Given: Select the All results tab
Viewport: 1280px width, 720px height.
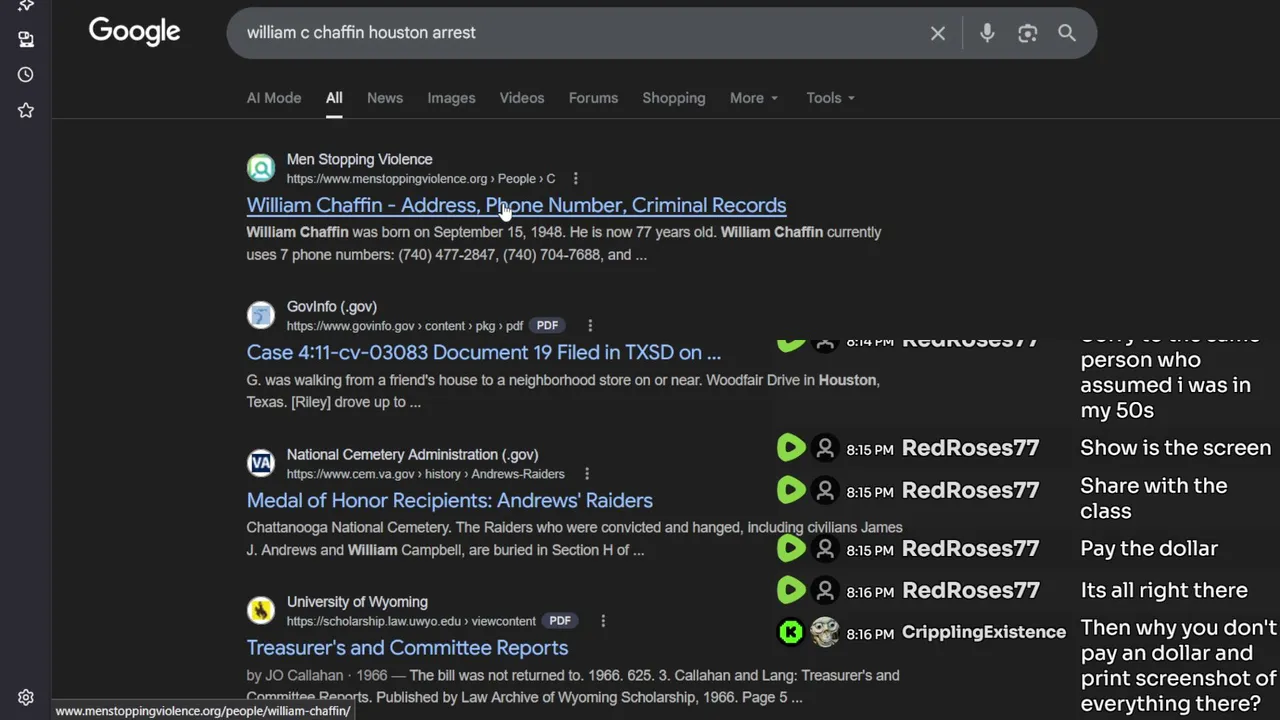Looking at the screenshot, I should click(x=334, y=98).
